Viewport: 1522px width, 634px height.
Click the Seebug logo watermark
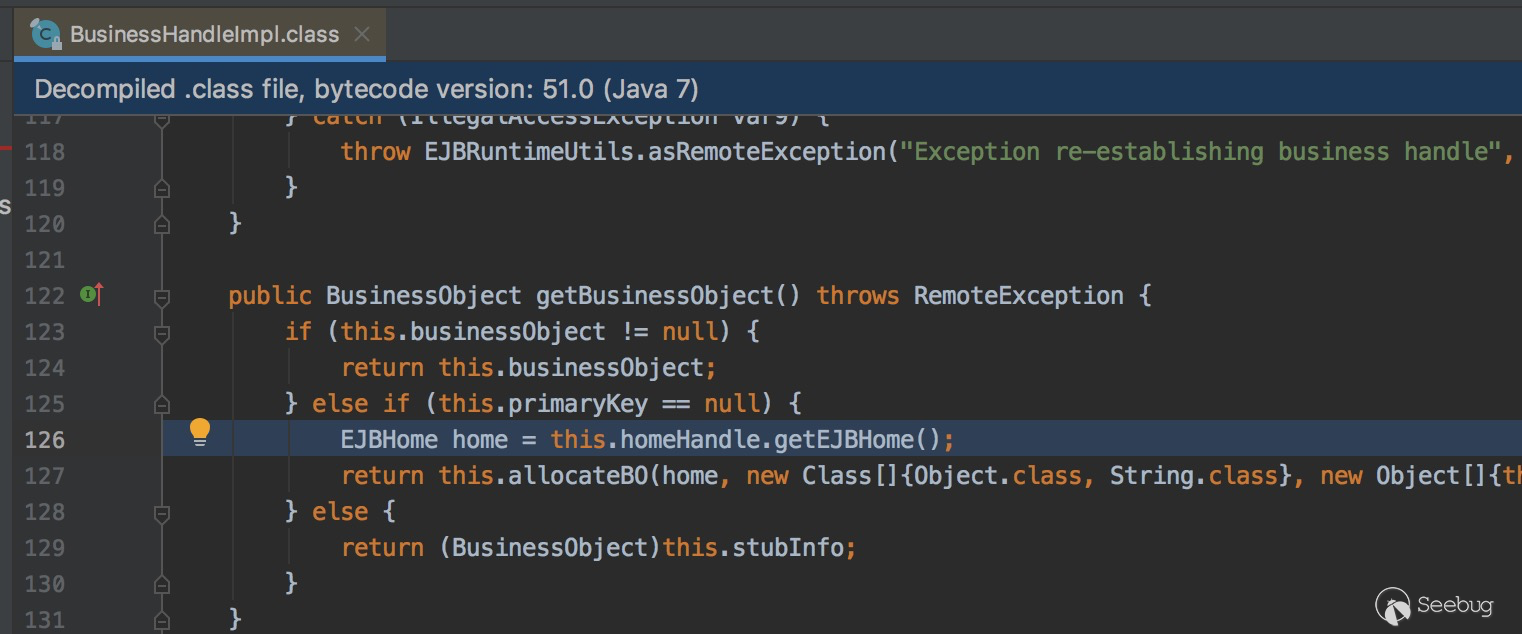(1434, 604)
